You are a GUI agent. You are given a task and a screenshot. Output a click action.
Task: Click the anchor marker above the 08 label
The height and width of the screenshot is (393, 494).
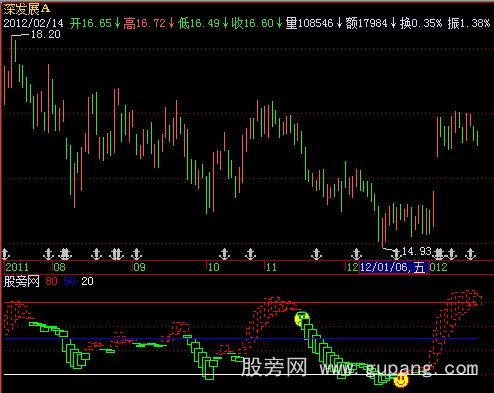(x=49, y=254)
